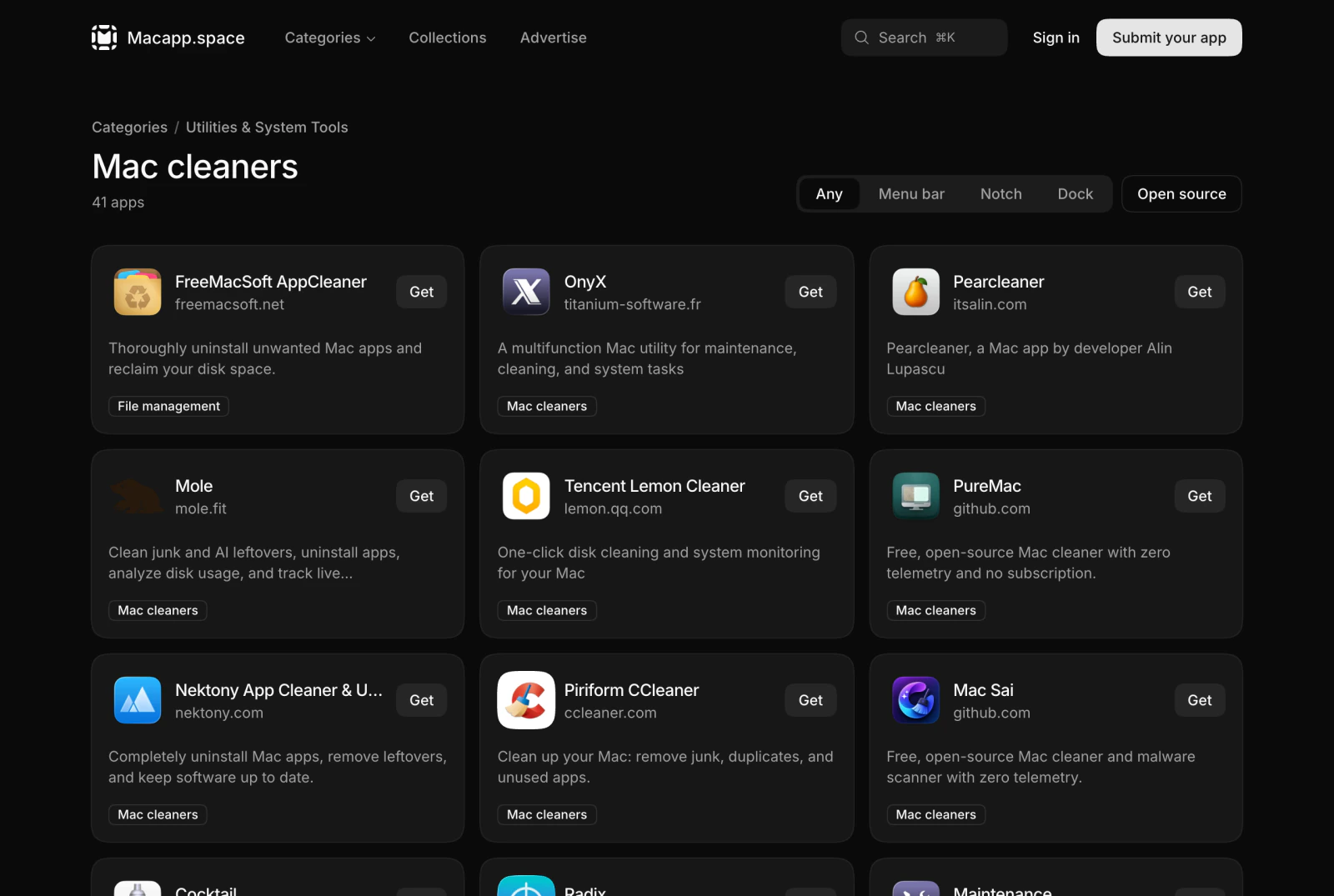Viewport: 1334px width, 896px height.
Task: Toggle the Open source filter
Action: (x=1181, y=194)
